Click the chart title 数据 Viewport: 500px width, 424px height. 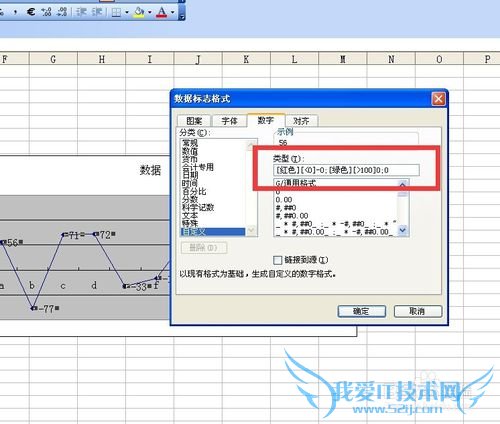(x=150, y=170)
